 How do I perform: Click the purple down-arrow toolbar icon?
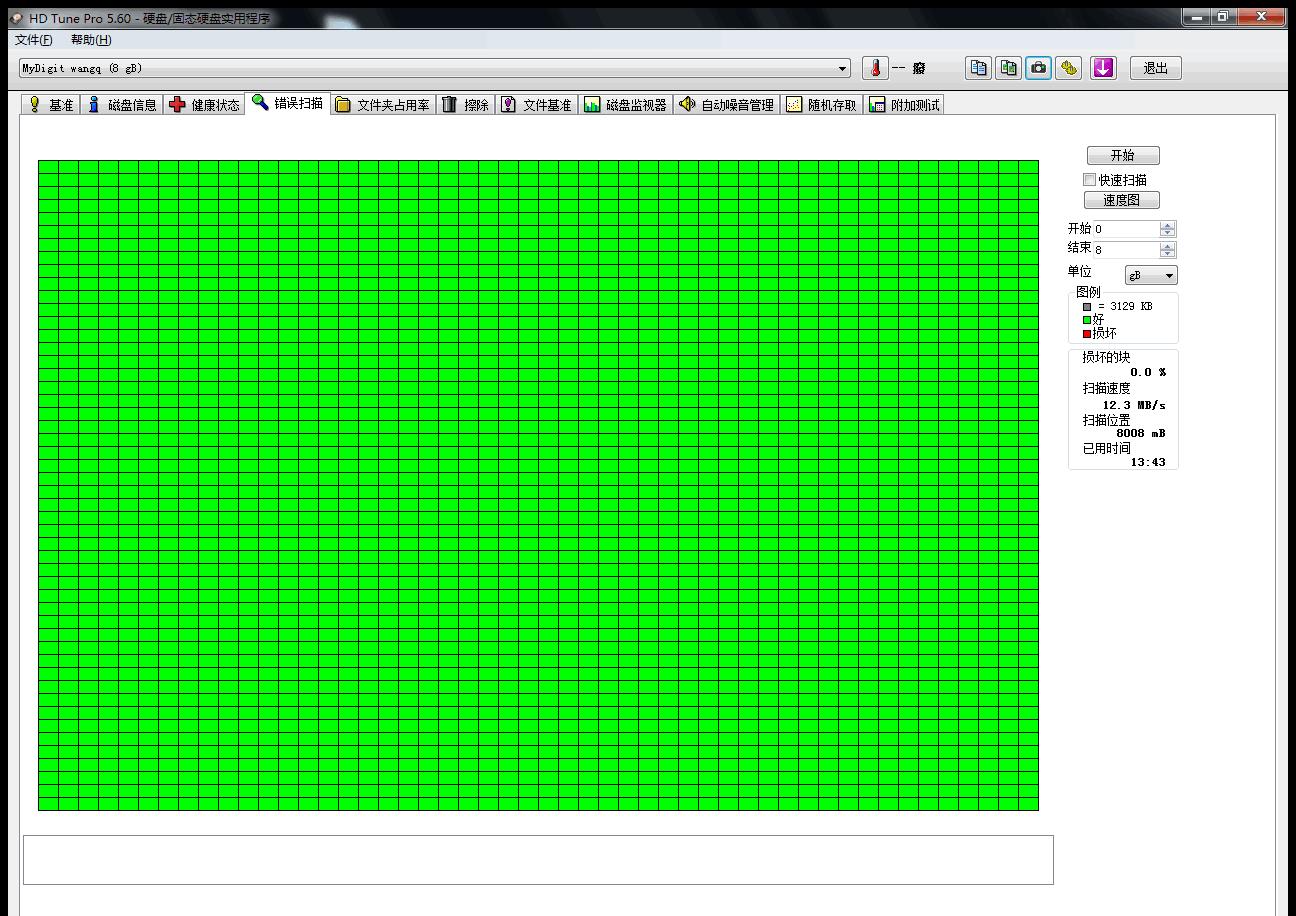[x=1103, y=68]
